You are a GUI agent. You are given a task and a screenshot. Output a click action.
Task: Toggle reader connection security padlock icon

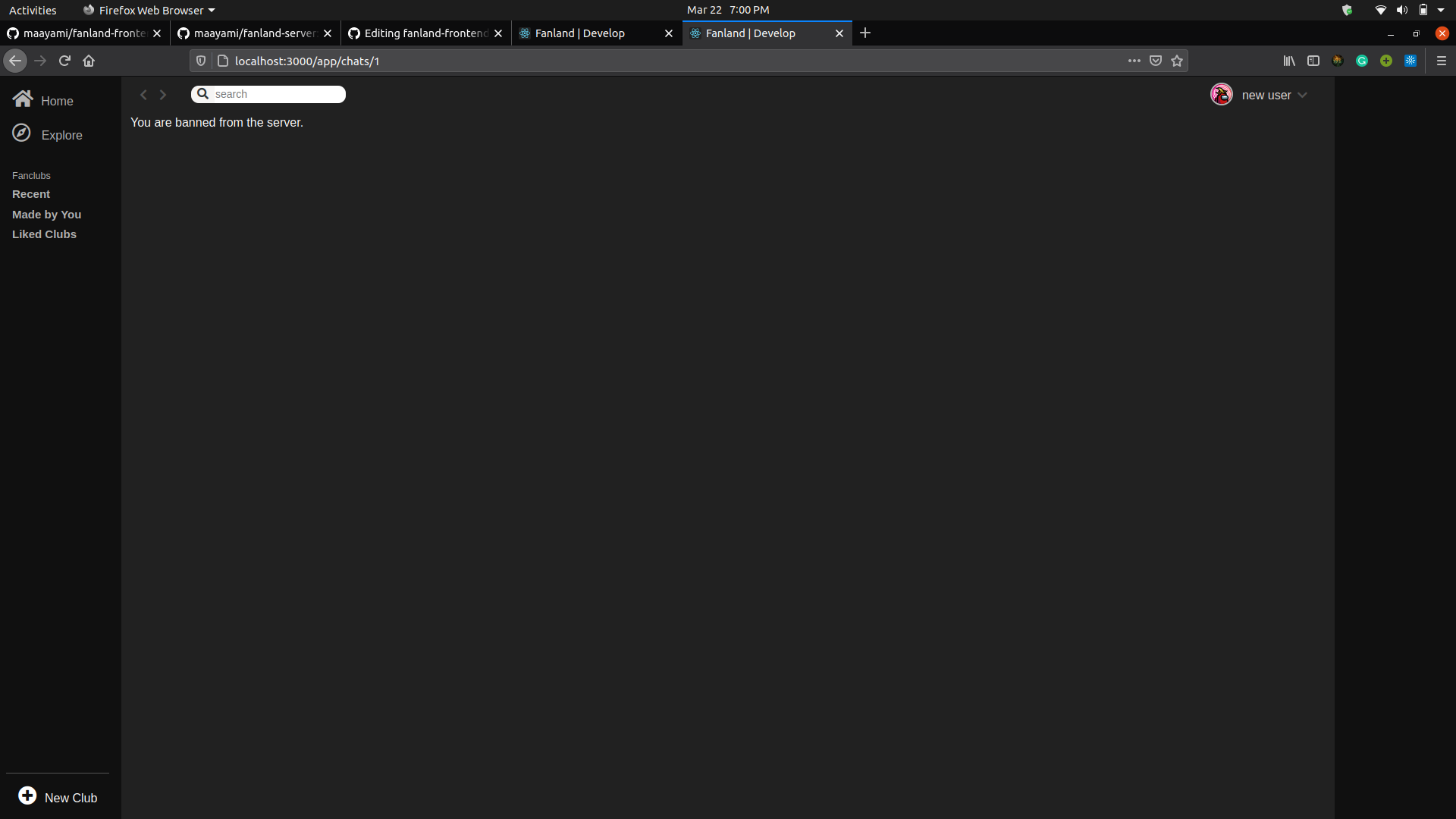[x=222, y=61]
